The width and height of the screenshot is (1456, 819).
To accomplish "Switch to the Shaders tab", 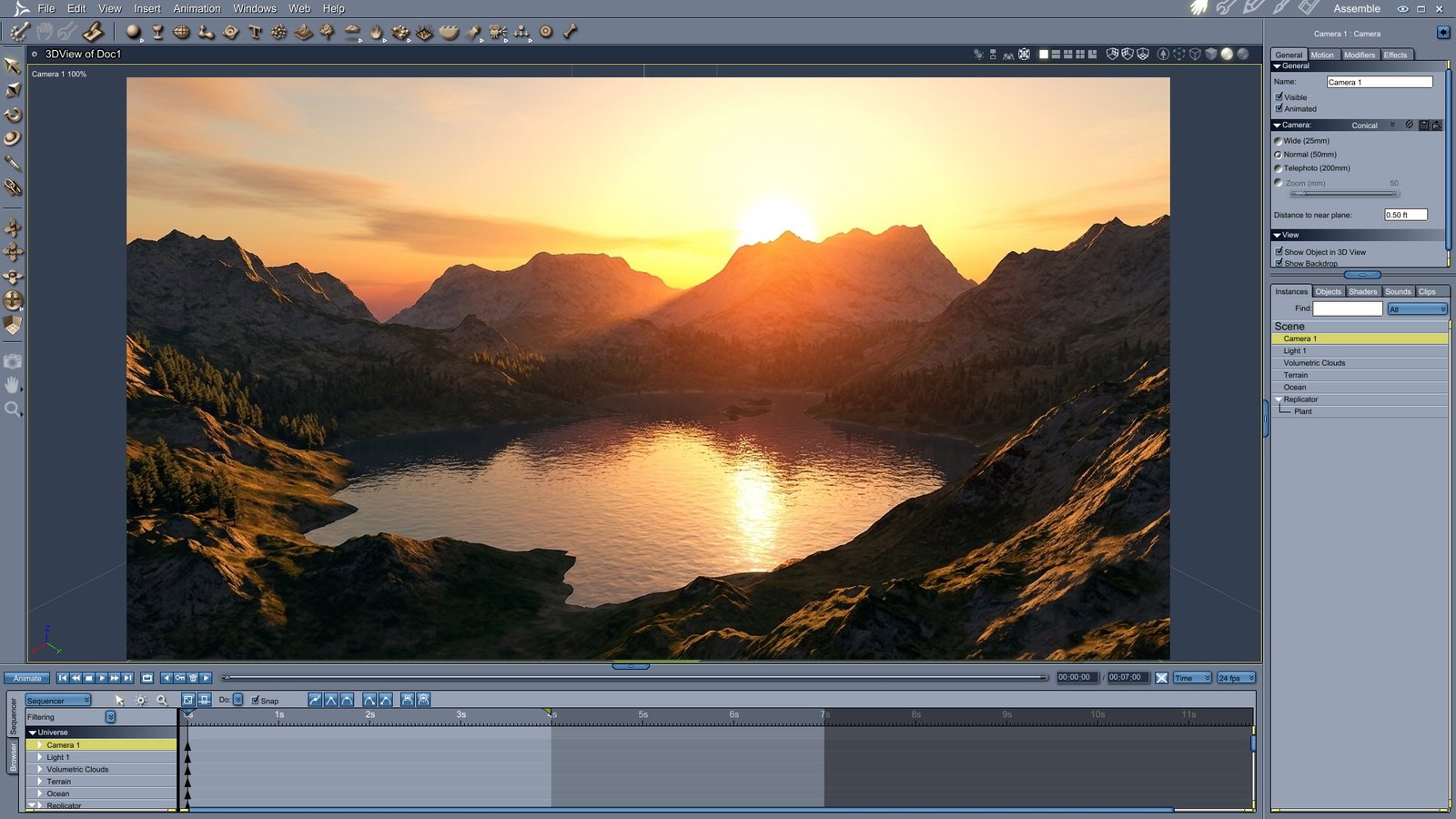I will point(1362,291).
